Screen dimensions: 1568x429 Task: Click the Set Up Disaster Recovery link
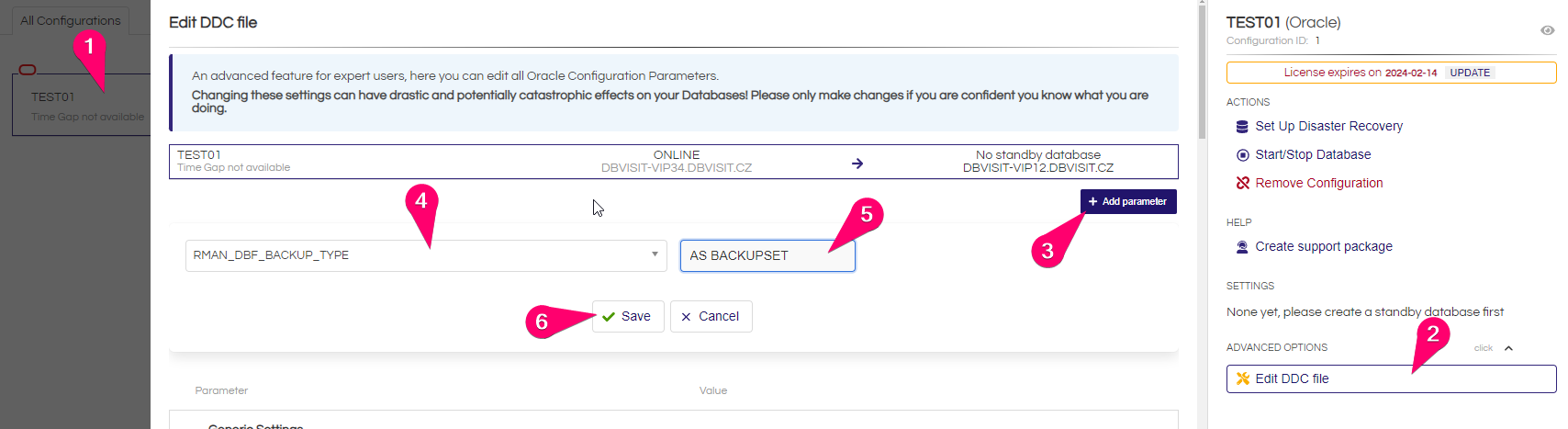pos(1328,127)
